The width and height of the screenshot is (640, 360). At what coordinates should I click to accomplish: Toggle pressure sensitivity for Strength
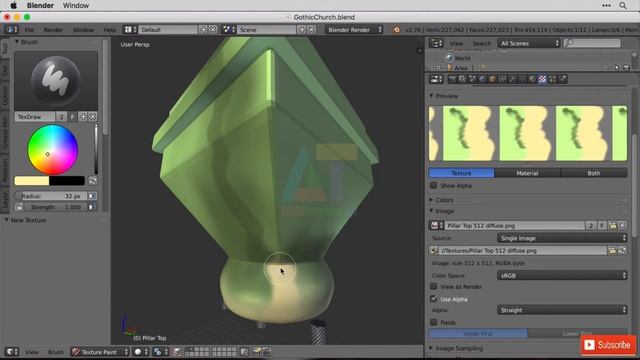click(92, 207)
